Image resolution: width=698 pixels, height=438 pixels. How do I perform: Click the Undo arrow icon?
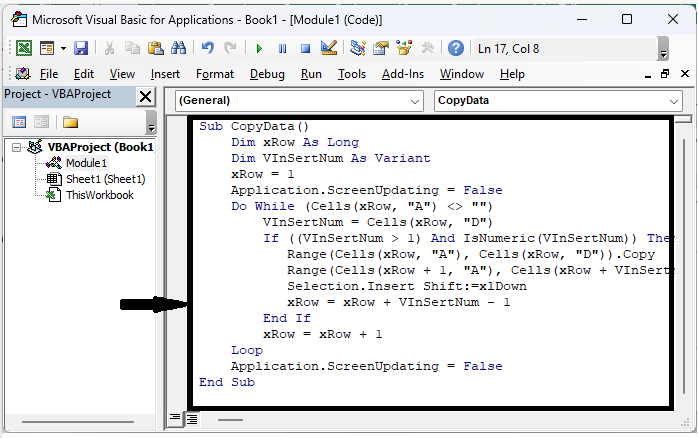[207, 48]
